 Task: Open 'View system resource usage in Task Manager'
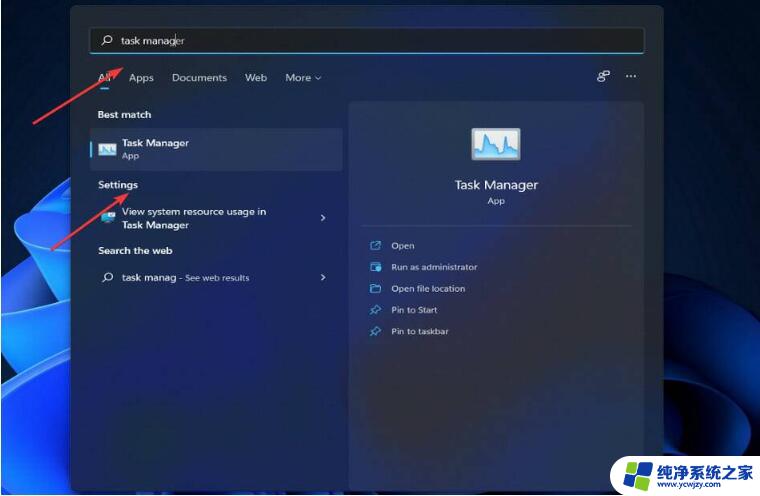pos(216,218)
